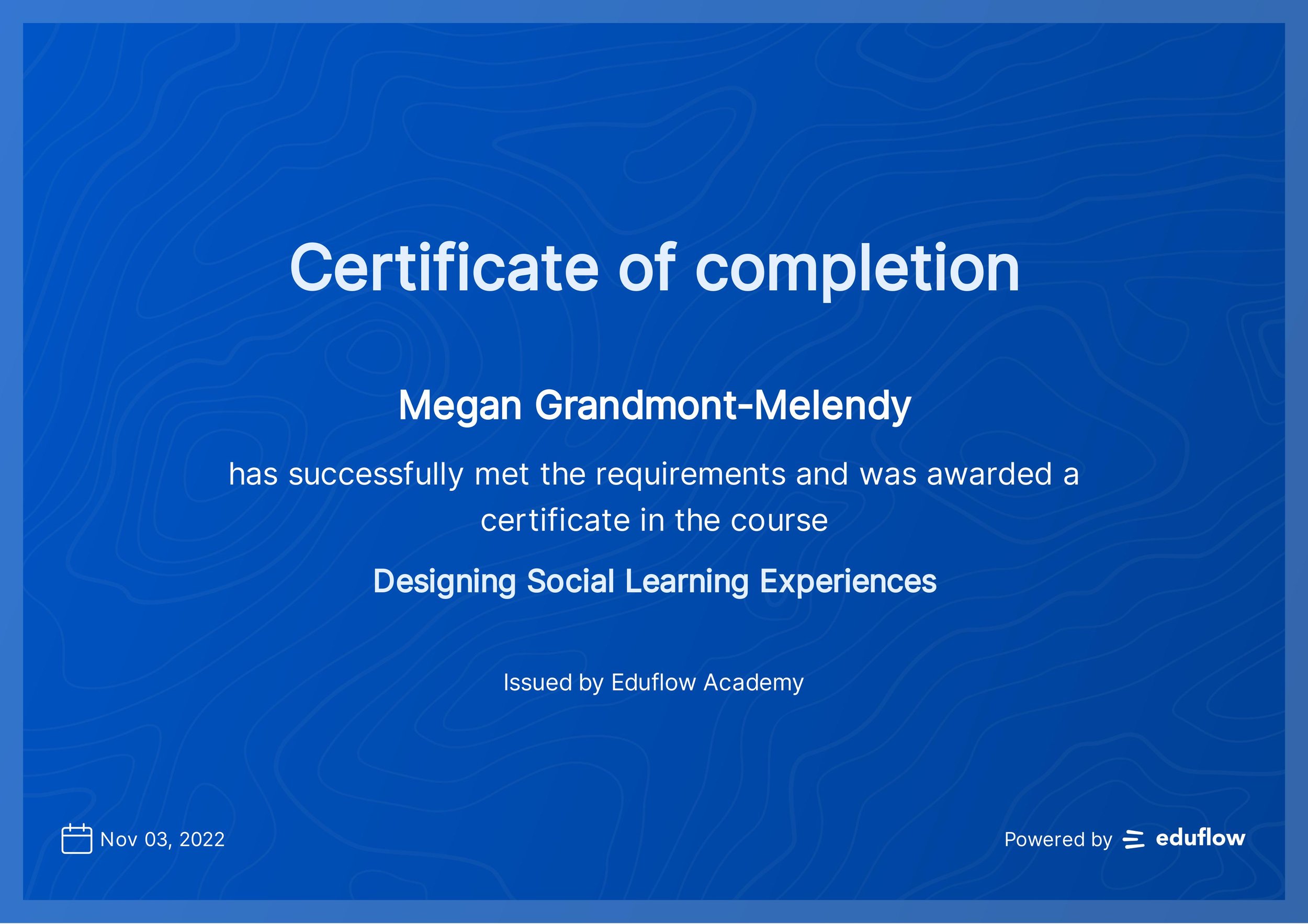Click the line 'has successfully met the requirements'
Viewport: 1308px width, 924px height.
(x=654, y=474)
